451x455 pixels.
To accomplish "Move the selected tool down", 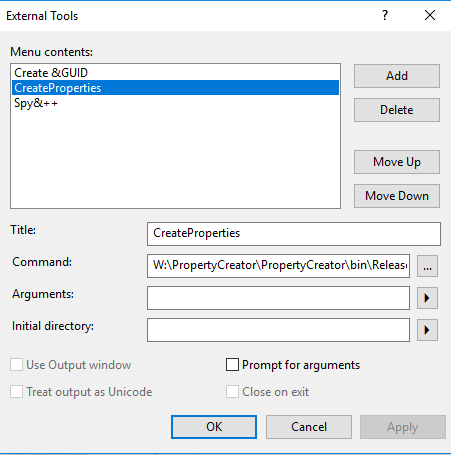I will click(397, 196).
